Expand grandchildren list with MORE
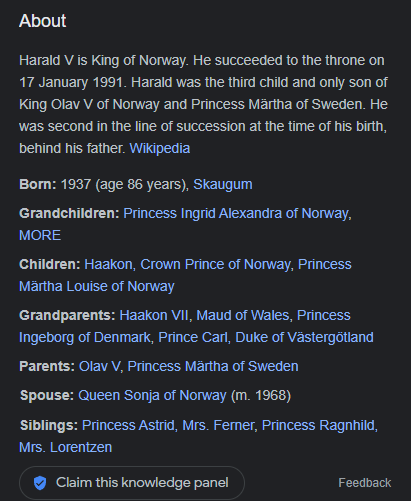The image size is (411, 501). click(x=40, y=235)
